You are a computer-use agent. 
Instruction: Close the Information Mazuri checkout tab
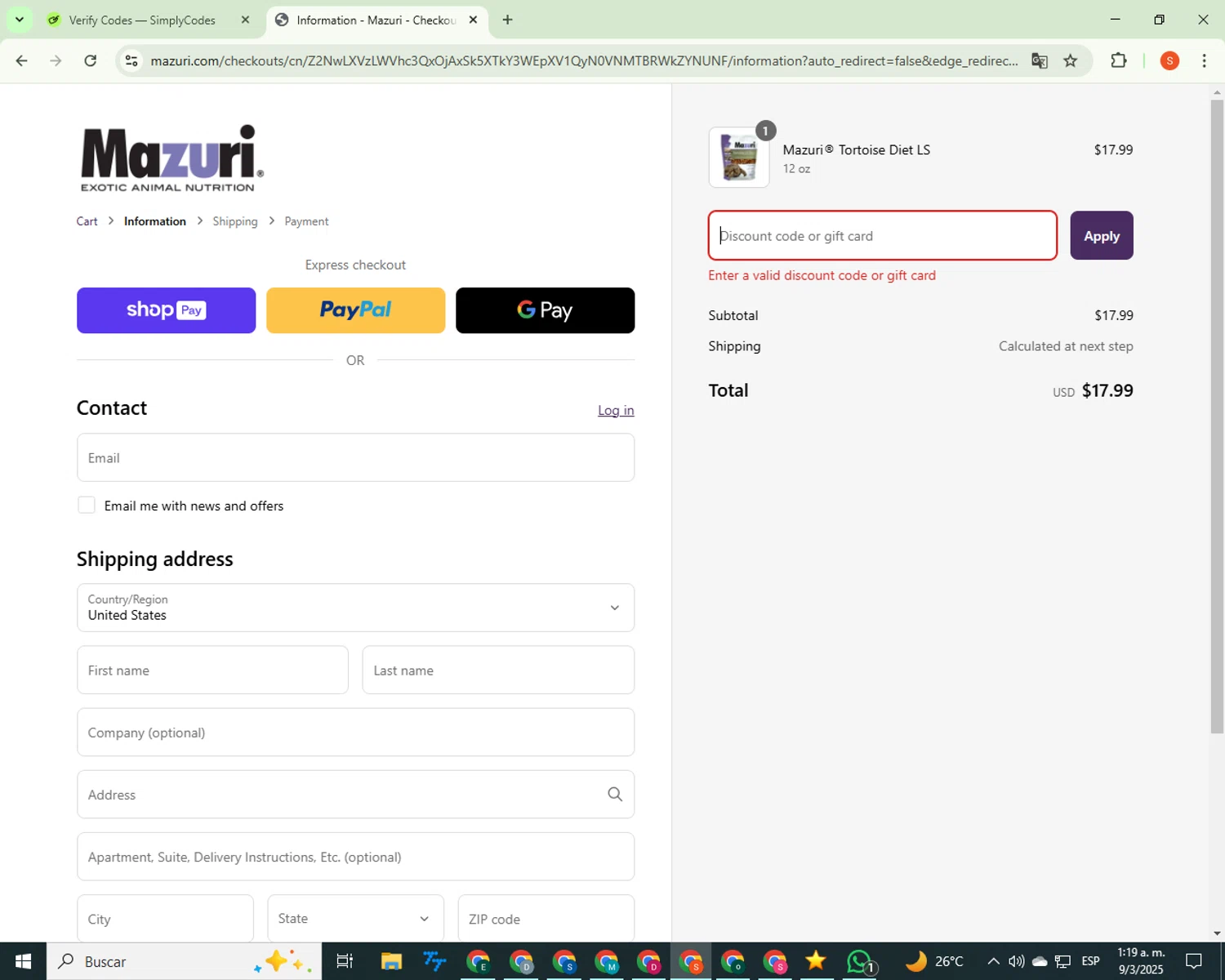pyautogui.click(x=473, y=20)
